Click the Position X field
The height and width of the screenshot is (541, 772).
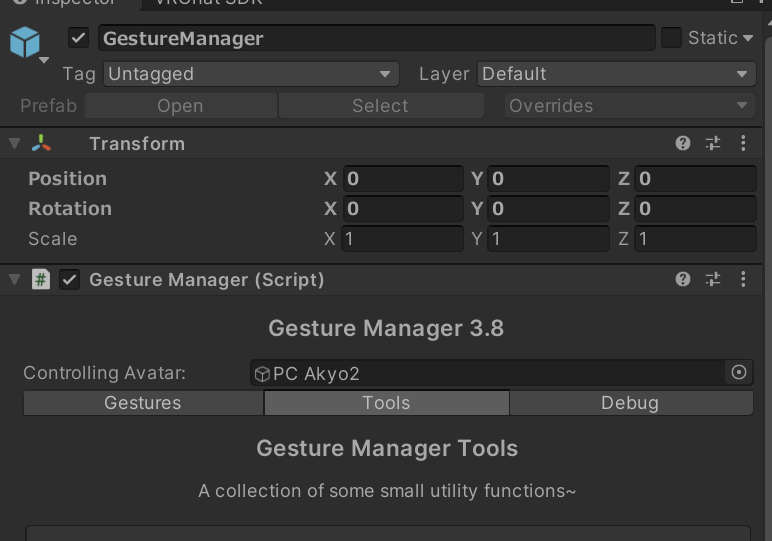[403, 178]
